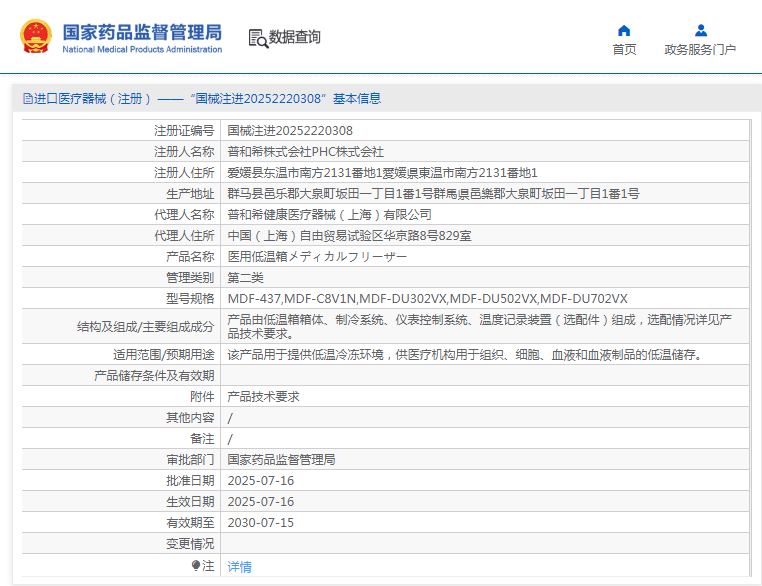Viewport: 762px width, 586px height.
Task: Select 普和希株式会社PHC株式会社 registrant name
Action: coord(306,152)
